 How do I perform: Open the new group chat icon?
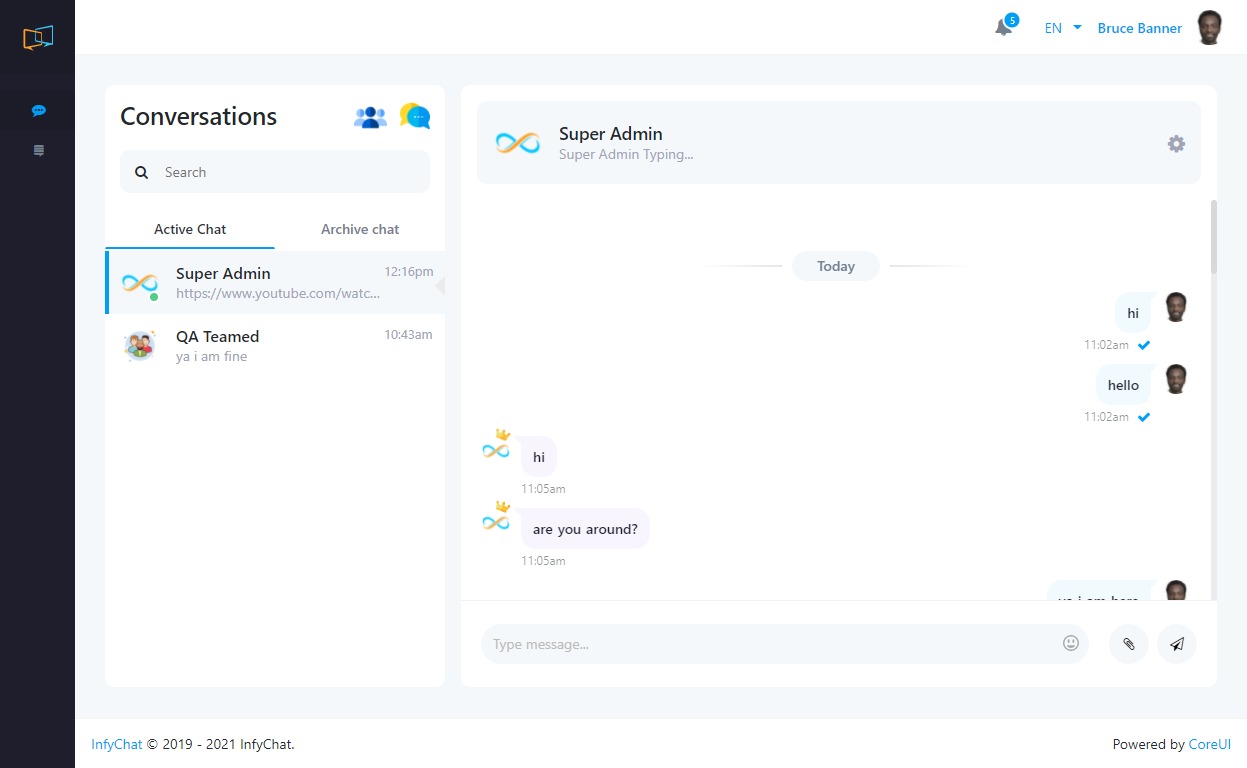pyautogui.click(x=370, y=117)
